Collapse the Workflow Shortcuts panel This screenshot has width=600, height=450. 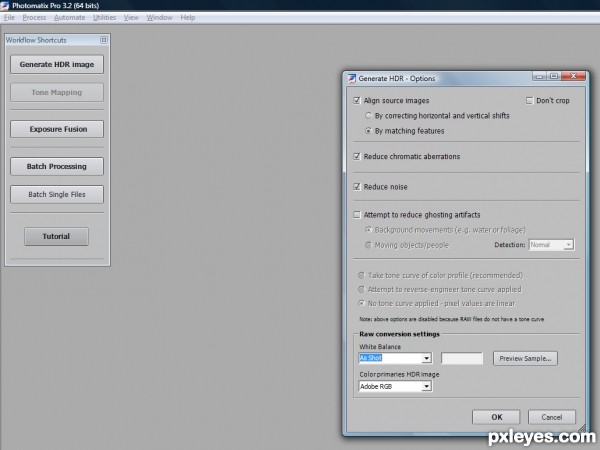coord(104,40)
